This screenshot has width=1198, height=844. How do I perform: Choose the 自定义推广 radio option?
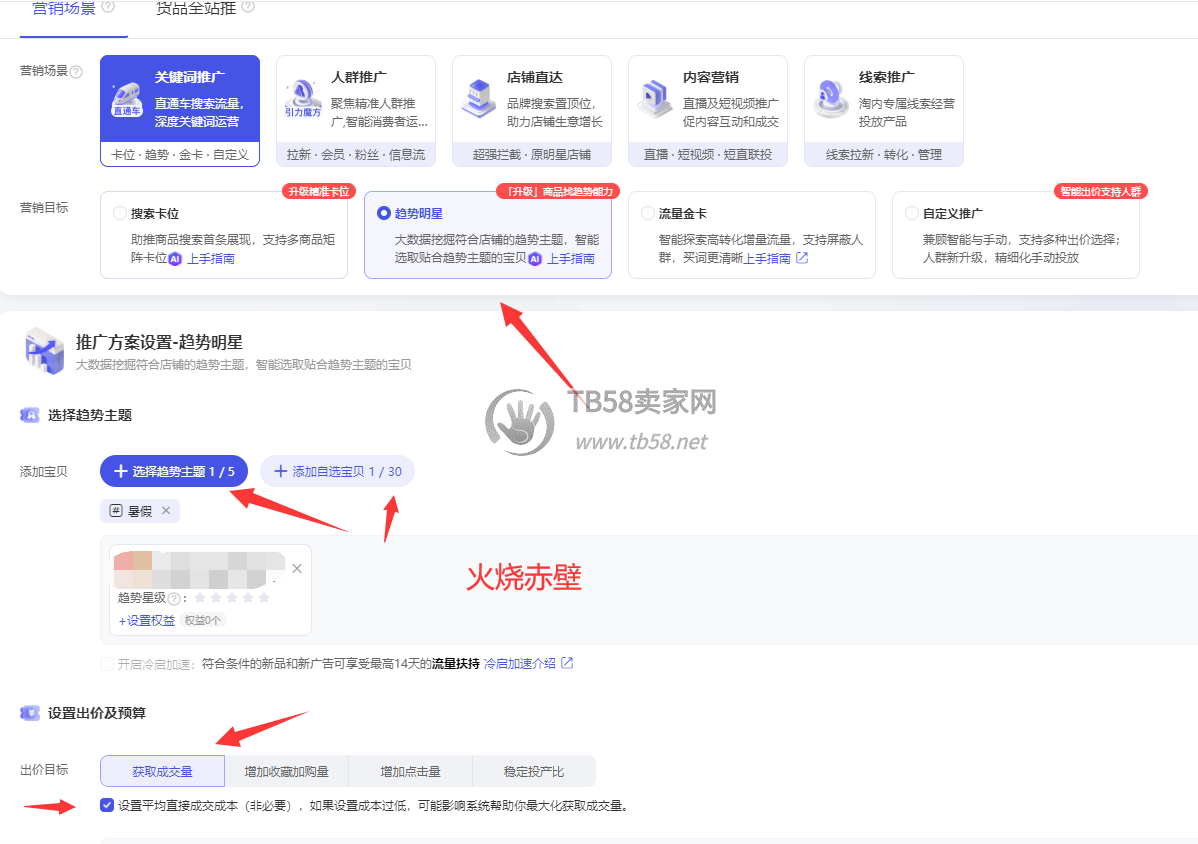coord(911,213)
